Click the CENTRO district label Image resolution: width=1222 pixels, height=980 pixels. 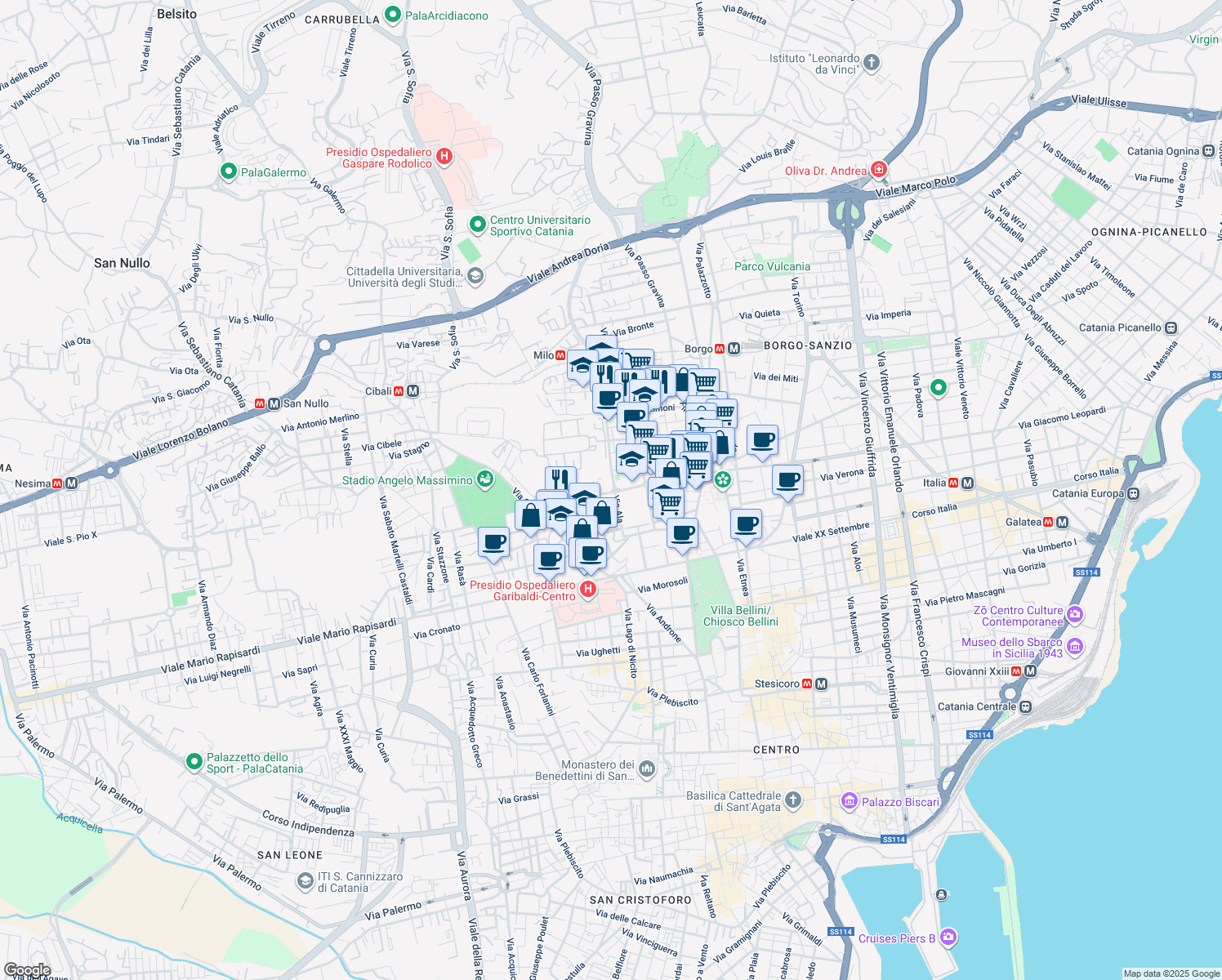(x=777, y=750)
